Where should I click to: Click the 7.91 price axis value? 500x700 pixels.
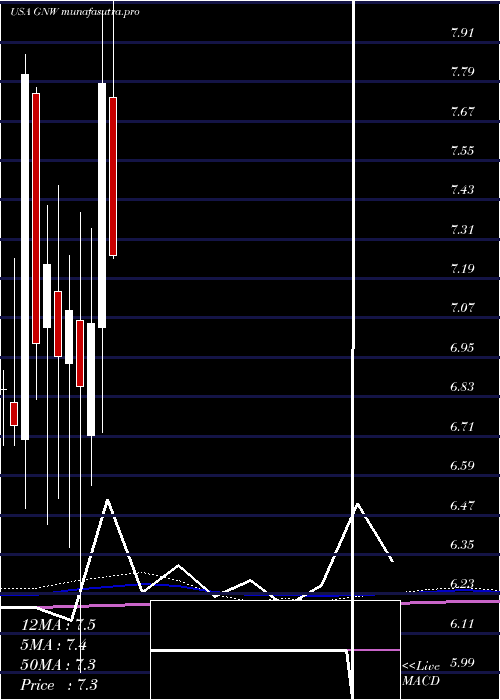[x=462, y=33]
